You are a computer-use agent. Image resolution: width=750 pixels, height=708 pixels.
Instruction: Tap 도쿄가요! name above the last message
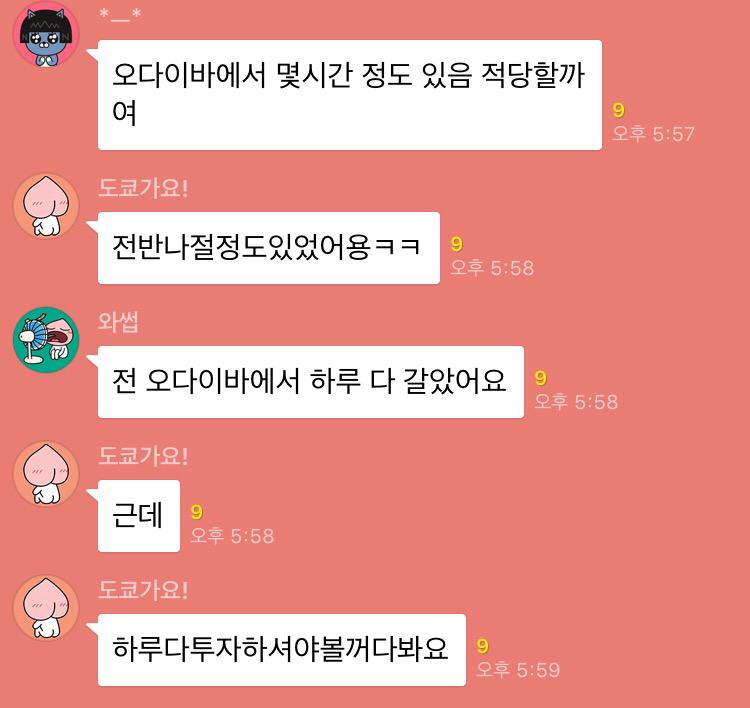143,590
